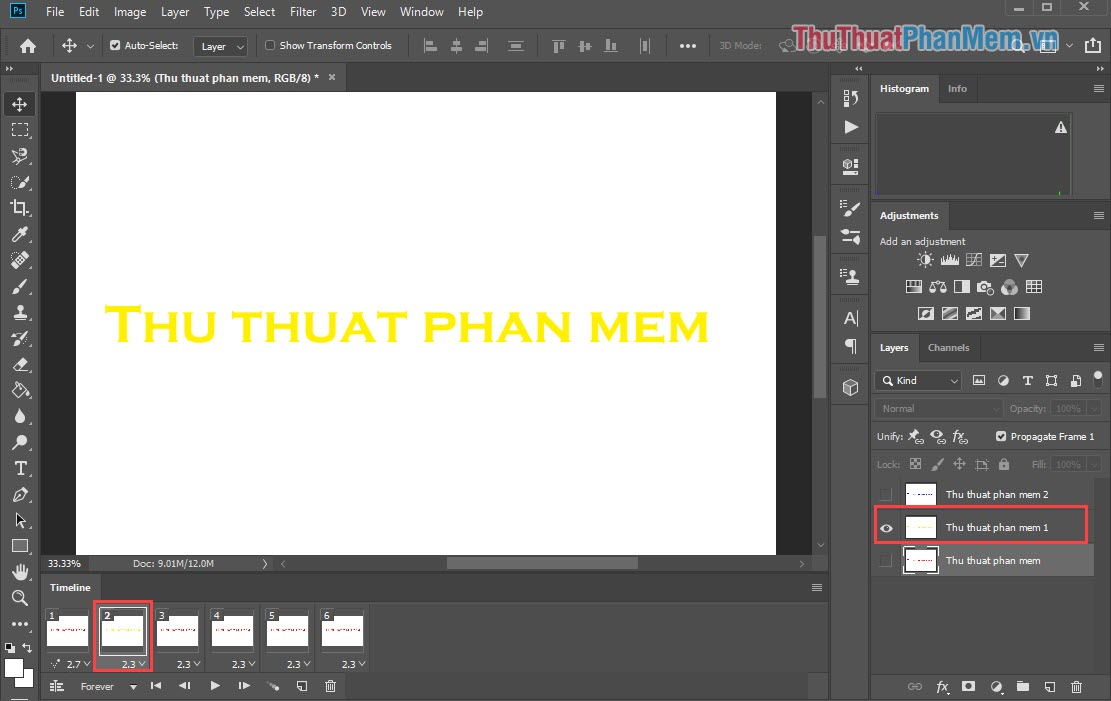
Task: Click the foreground color swatch
Action: (x=16, y=667)
